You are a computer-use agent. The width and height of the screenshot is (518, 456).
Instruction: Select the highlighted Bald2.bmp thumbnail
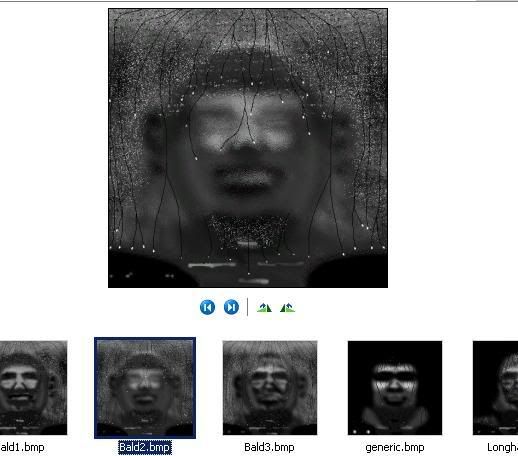click(145, 388)
